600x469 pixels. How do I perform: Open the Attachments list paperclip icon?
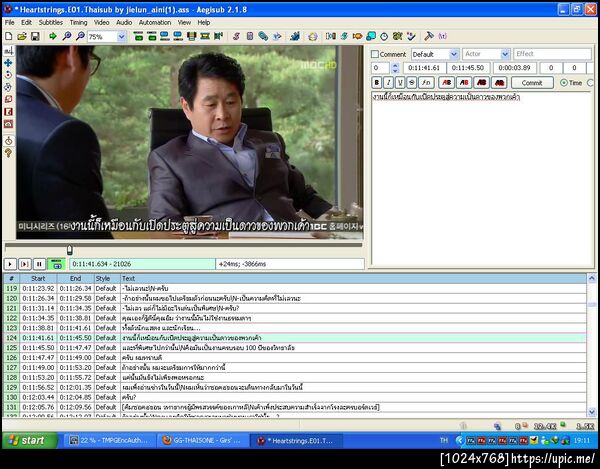click(263, 36)
